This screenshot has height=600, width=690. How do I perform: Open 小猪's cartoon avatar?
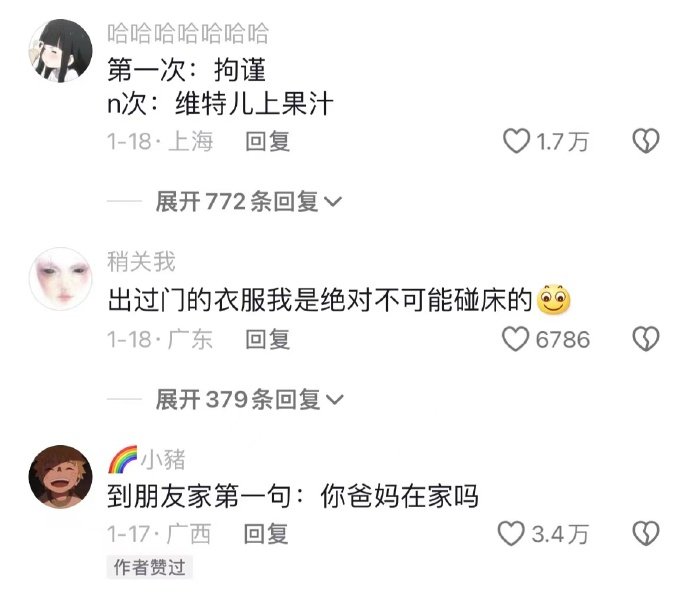61,477
